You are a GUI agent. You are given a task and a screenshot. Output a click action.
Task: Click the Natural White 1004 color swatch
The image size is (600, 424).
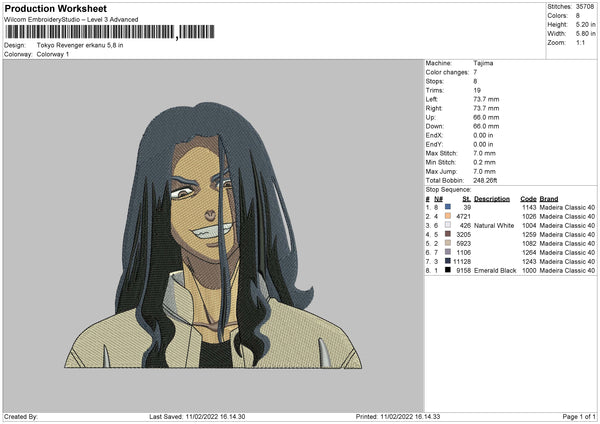tap(448, 225)
